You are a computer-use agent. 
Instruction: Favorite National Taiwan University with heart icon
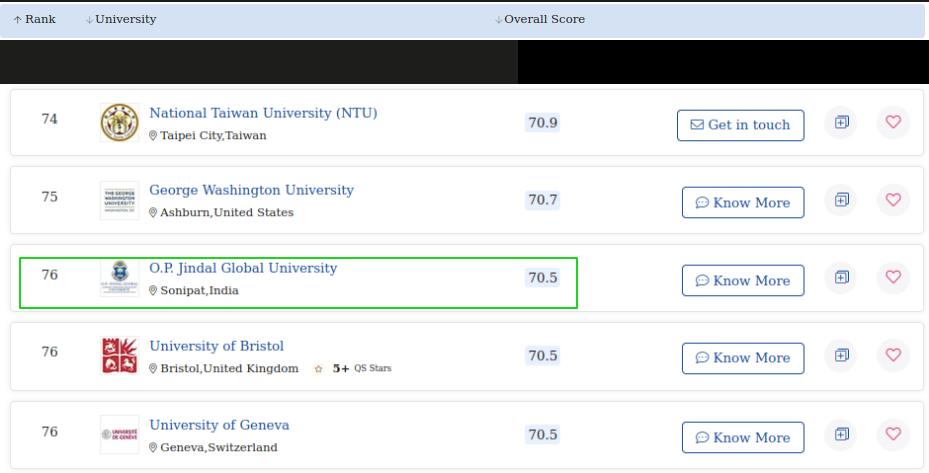893,122
